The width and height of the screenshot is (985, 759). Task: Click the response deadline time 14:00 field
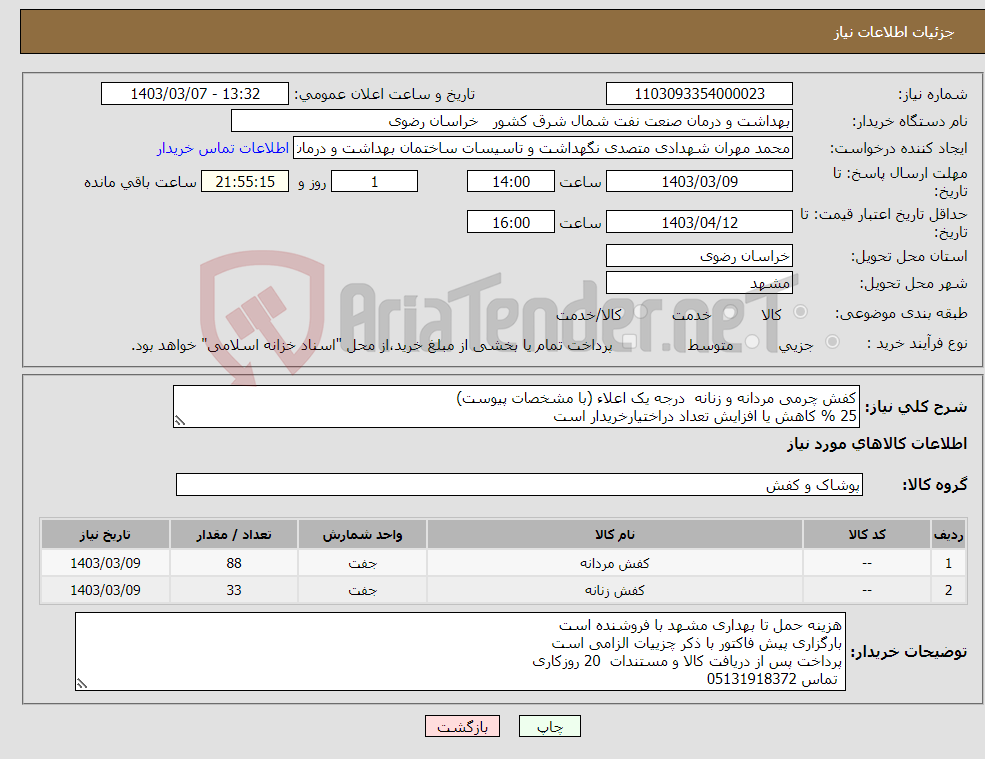tap(511, 182)
